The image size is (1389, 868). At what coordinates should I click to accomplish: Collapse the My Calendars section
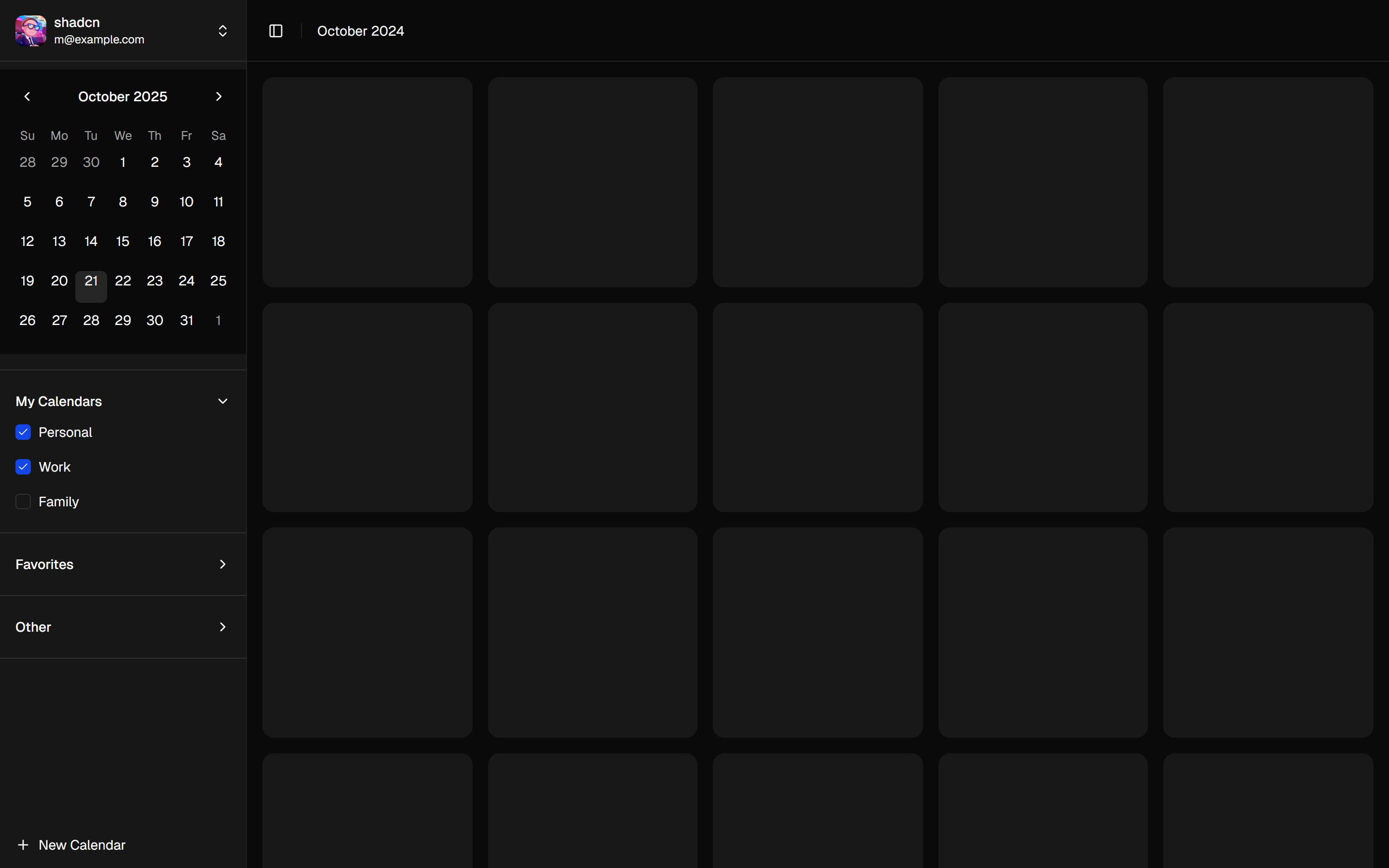(x=223, y=401)
